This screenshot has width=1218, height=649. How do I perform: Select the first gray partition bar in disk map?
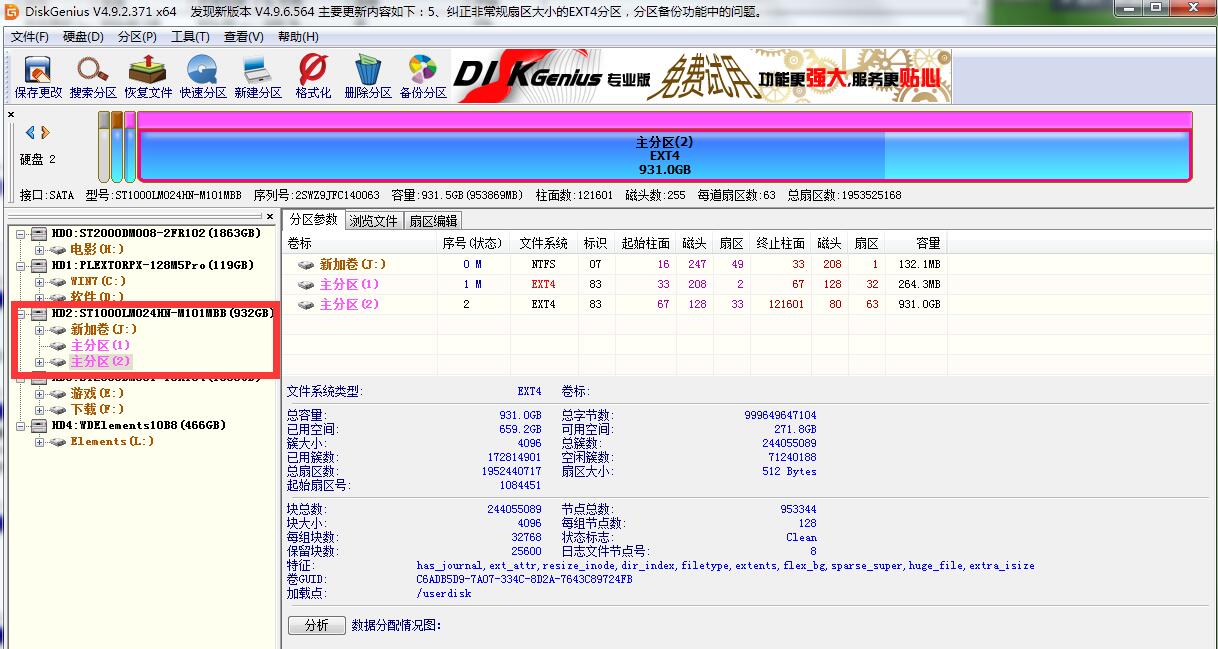pyautogui.click(x=103, y=146)
